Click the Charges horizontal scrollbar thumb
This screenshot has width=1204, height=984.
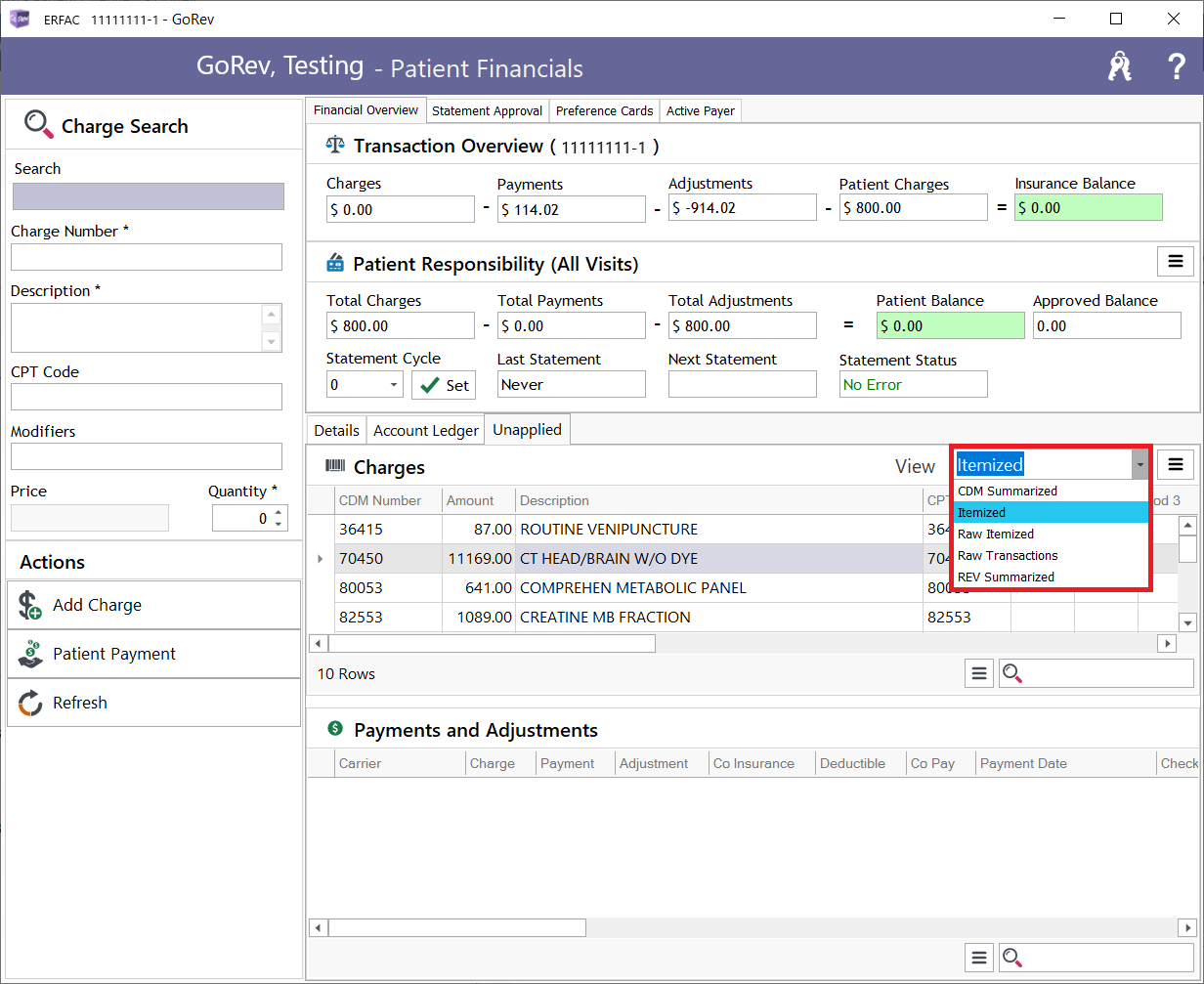(492, 643)
